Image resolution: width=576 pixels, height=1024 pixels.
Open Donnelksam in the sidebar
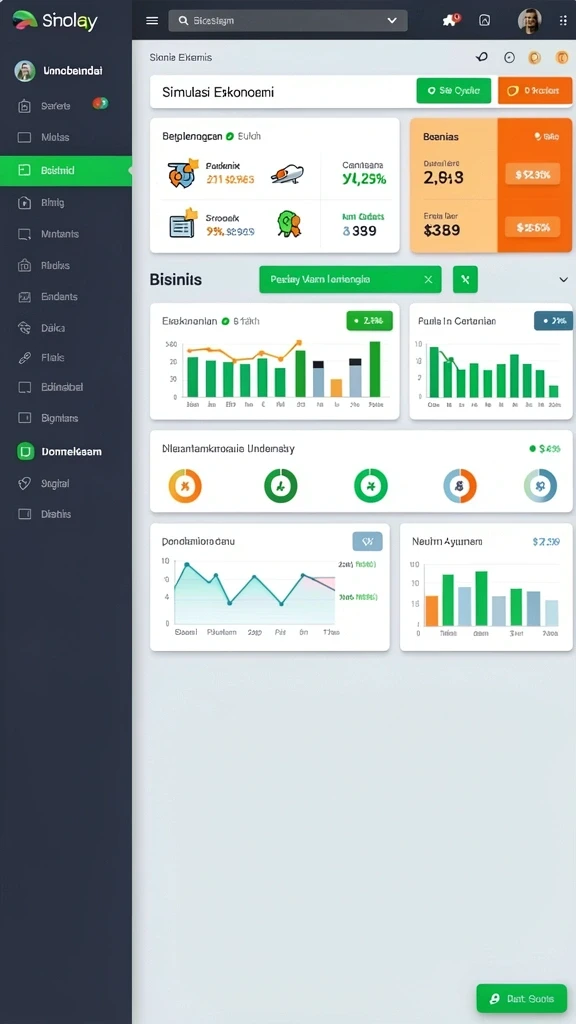tap(66, 451)
